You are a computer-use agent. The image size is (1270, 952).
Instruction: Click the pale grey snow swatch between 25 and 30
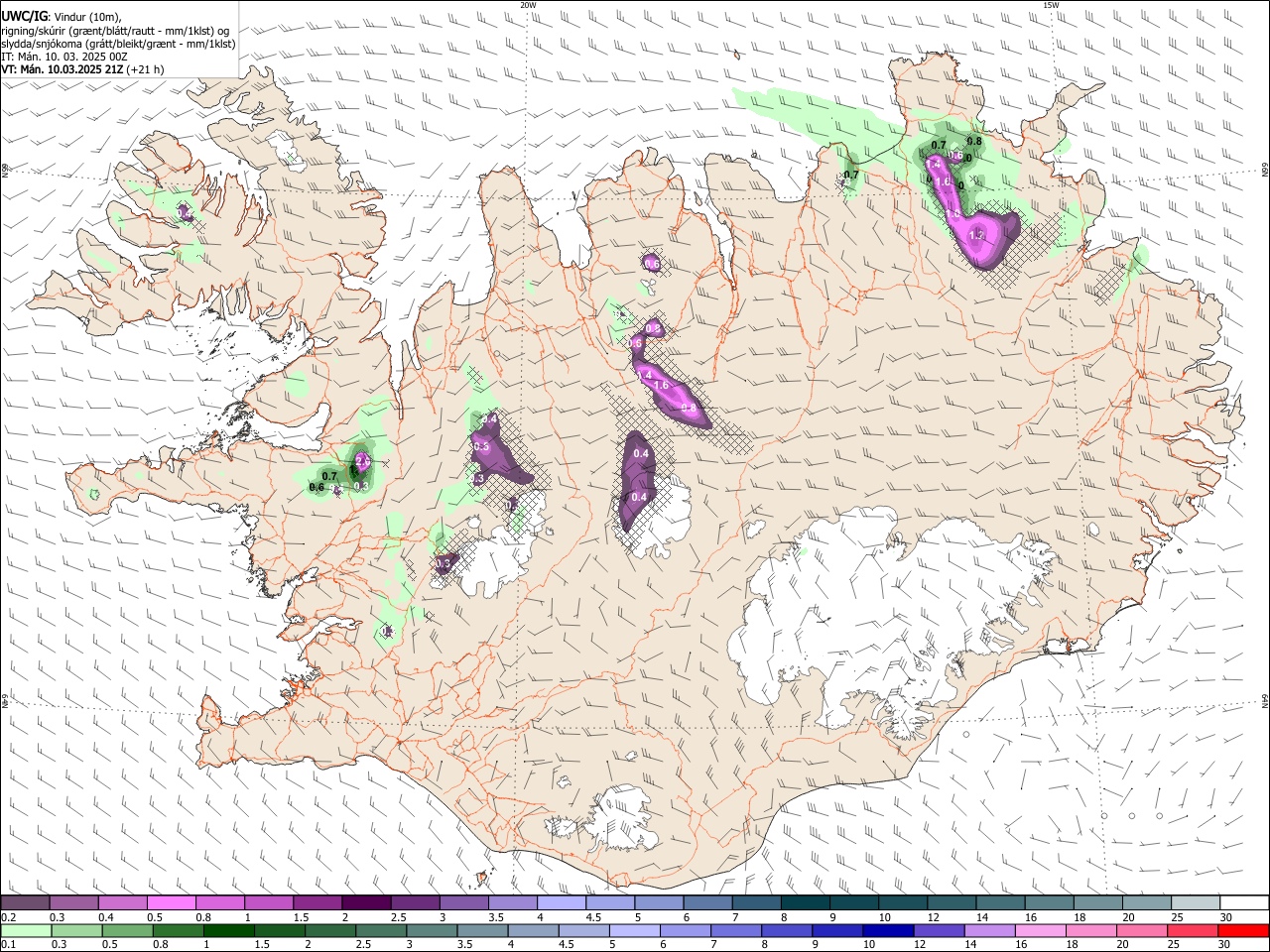(x=1195, y=902)
